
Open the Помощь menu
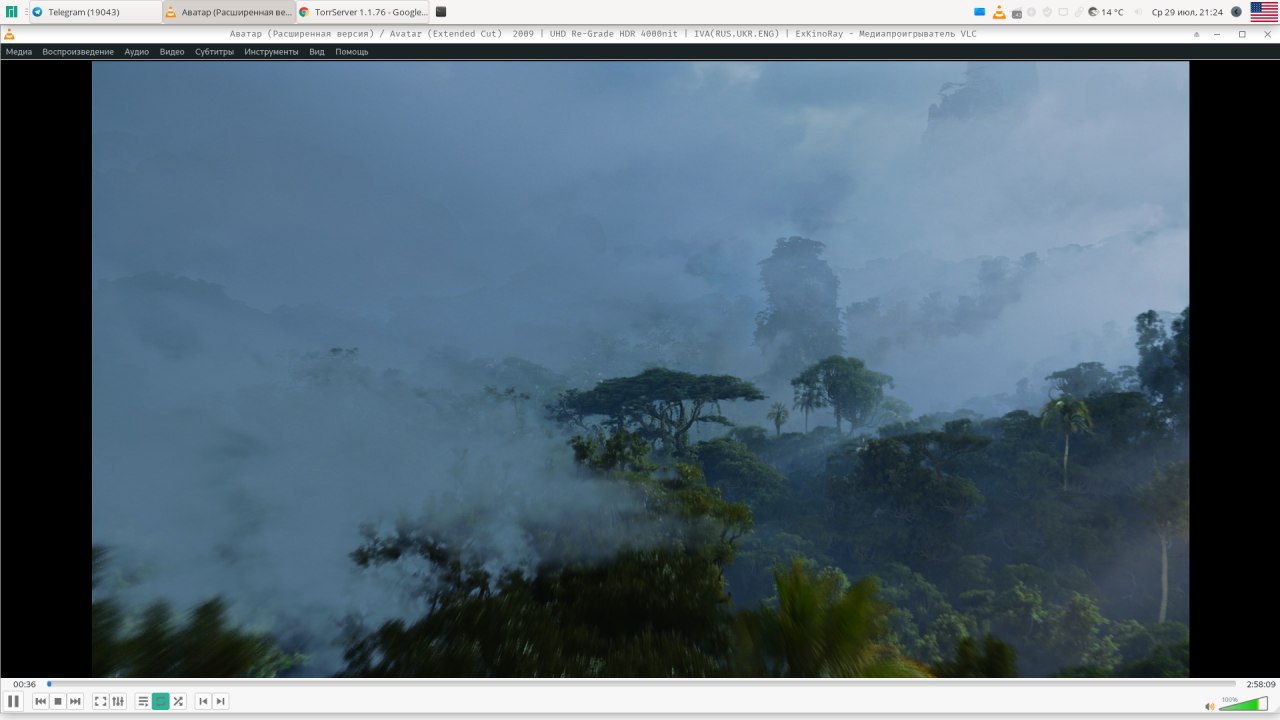click(x=352, y=51)
